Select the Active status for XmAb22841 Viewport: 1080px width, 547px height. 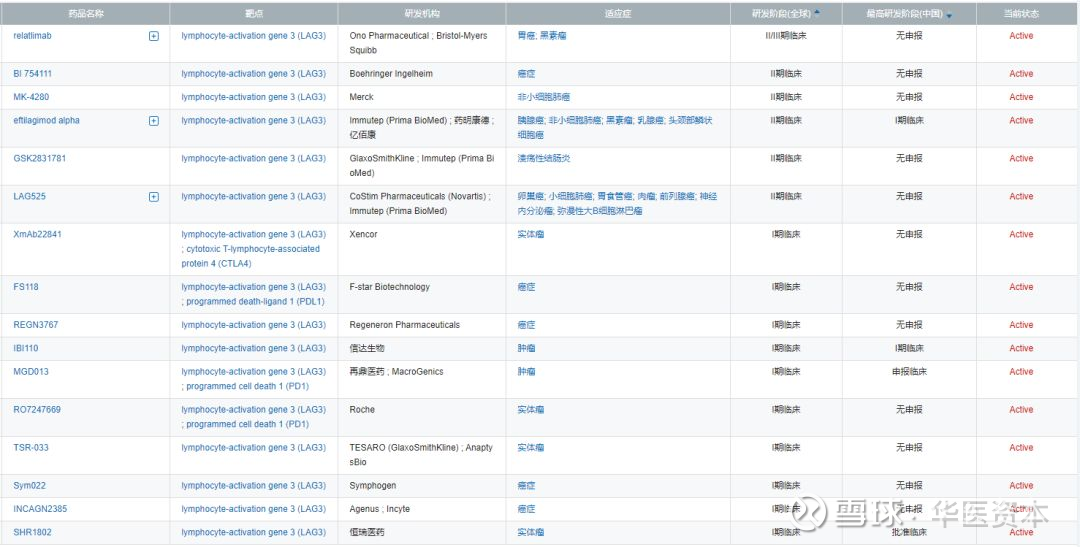1021,234
